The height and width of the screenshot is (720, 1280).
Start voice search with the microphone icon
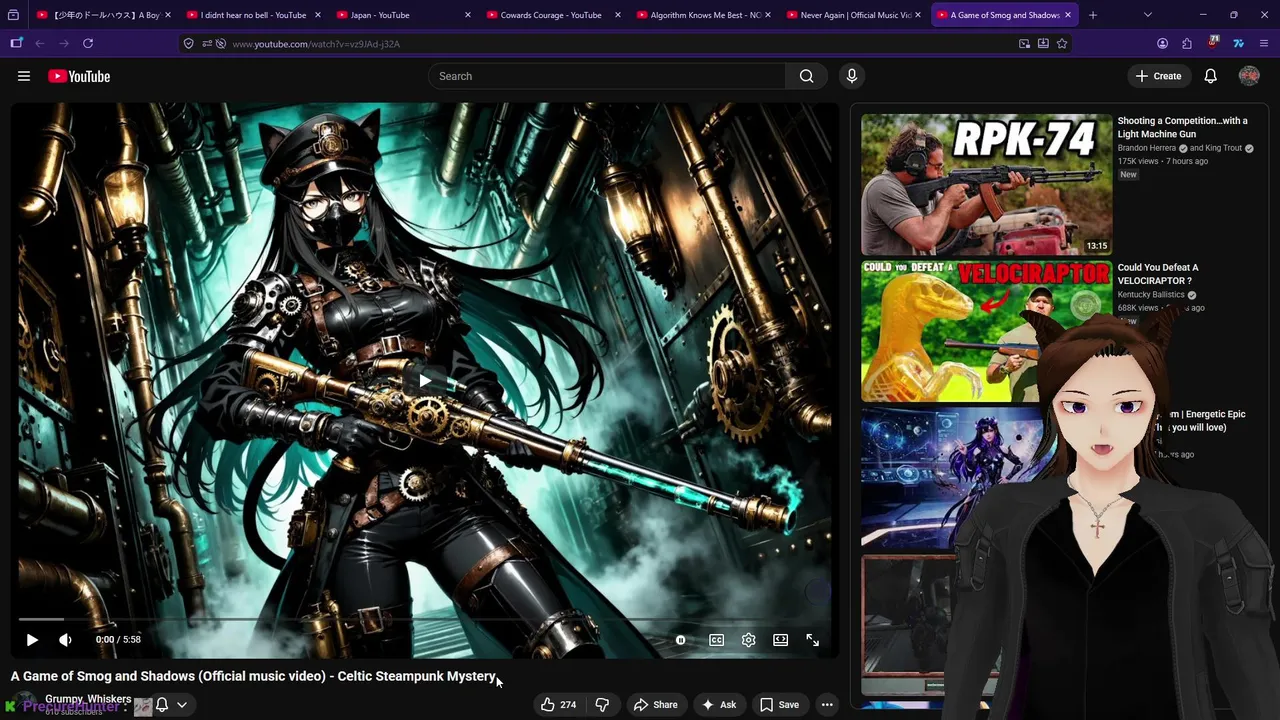852,76
